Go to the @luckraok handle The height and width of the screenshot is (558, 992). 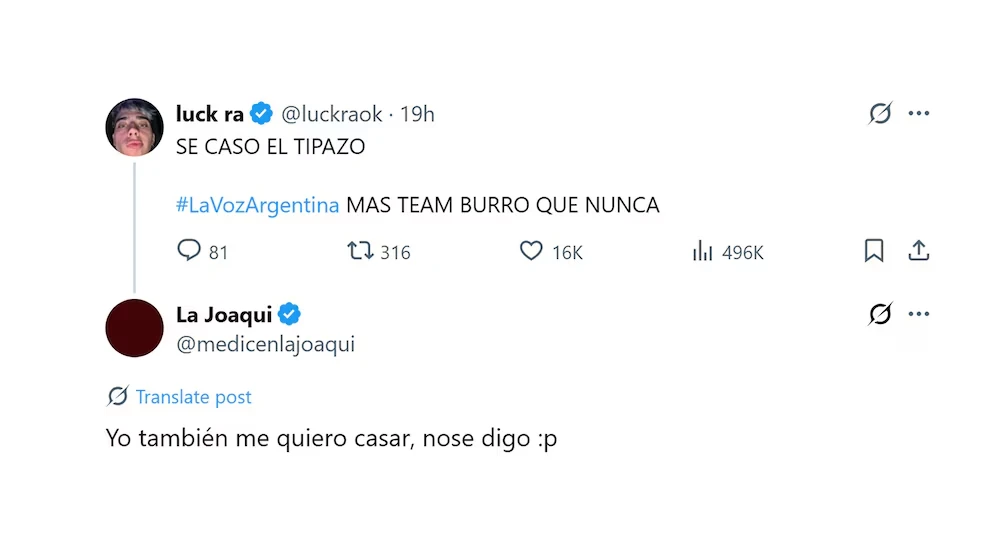(x=331, y=115)
